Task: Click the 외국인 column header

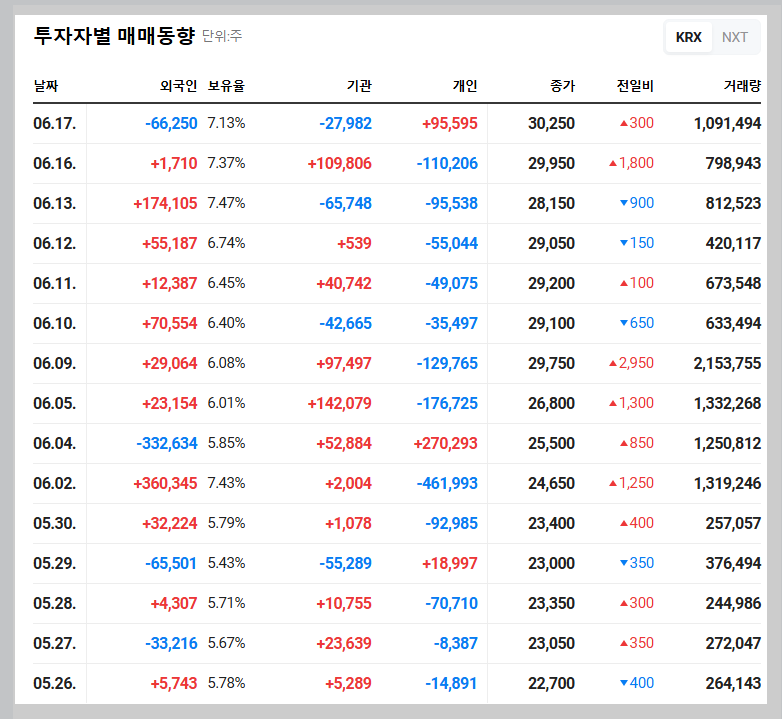Action: pyautogui.click(x=179, y=86)
